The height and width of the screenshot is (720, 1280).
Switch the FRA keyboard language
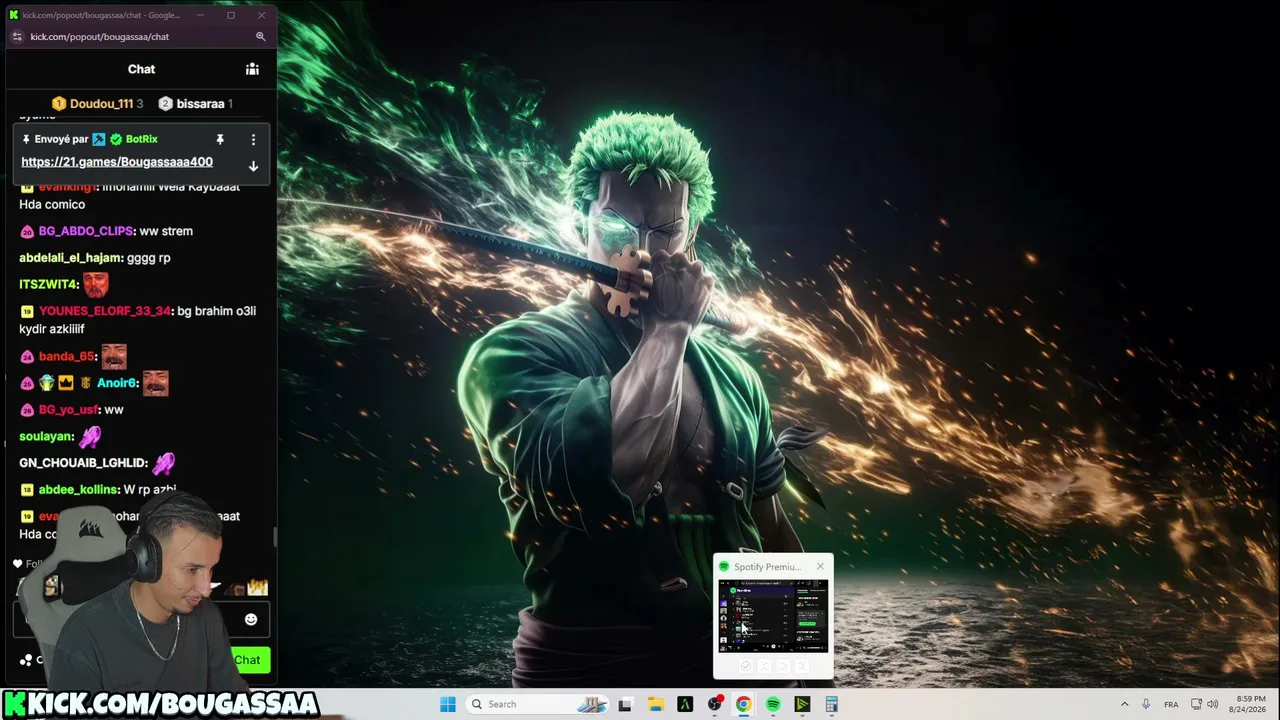click(1171, 704)
